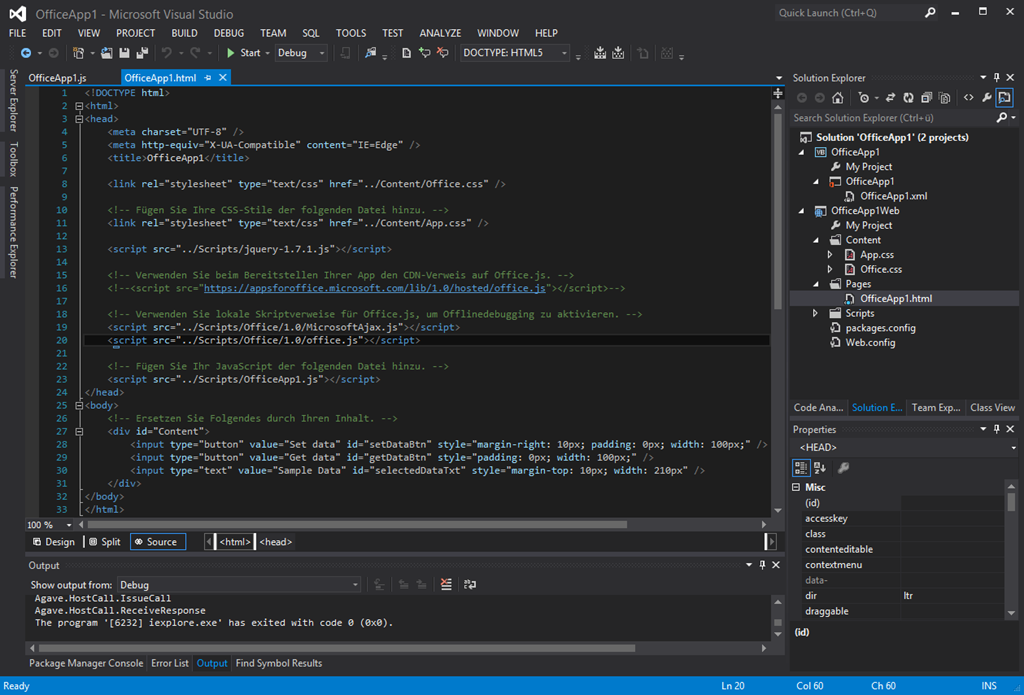Click Clear All icon in Output panel
Viewport: 1024px width, 695px height.
446,585
